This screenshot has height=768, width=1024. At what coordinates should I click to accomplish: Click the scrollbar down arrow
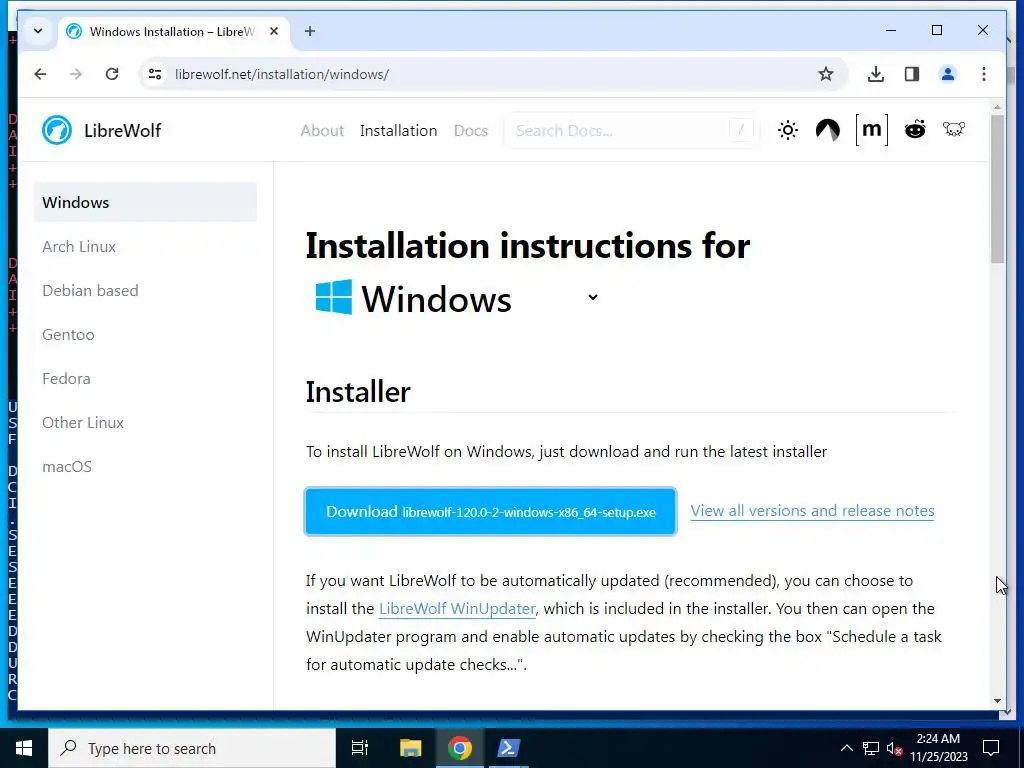[x=997, y=701]
